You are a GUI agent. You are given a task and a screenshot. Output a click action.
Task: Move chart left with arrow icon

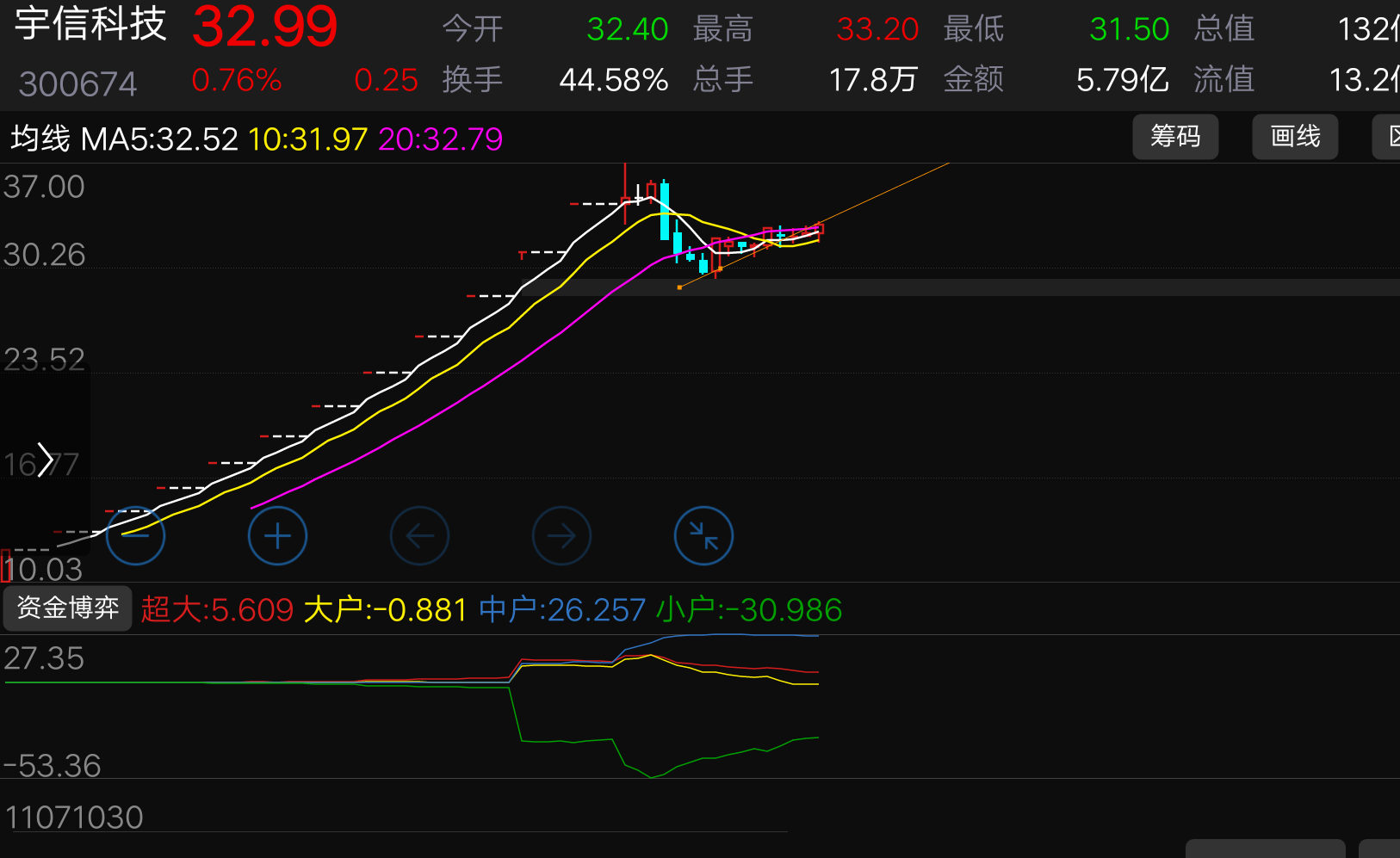[x=419, y=536]
